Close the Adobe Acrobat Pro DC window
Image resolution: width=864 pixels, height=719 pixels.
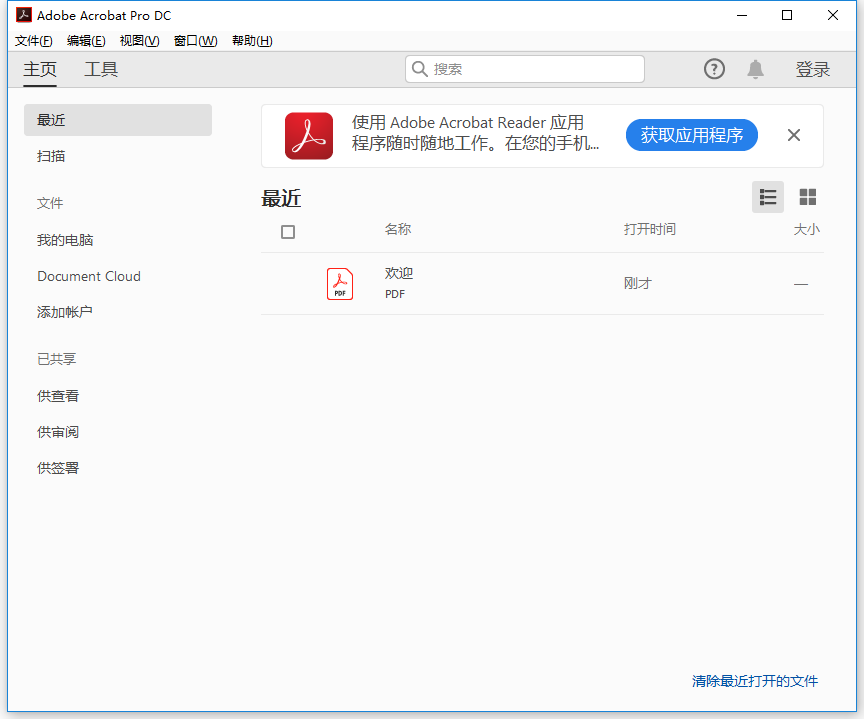click(x=833, y=15)
